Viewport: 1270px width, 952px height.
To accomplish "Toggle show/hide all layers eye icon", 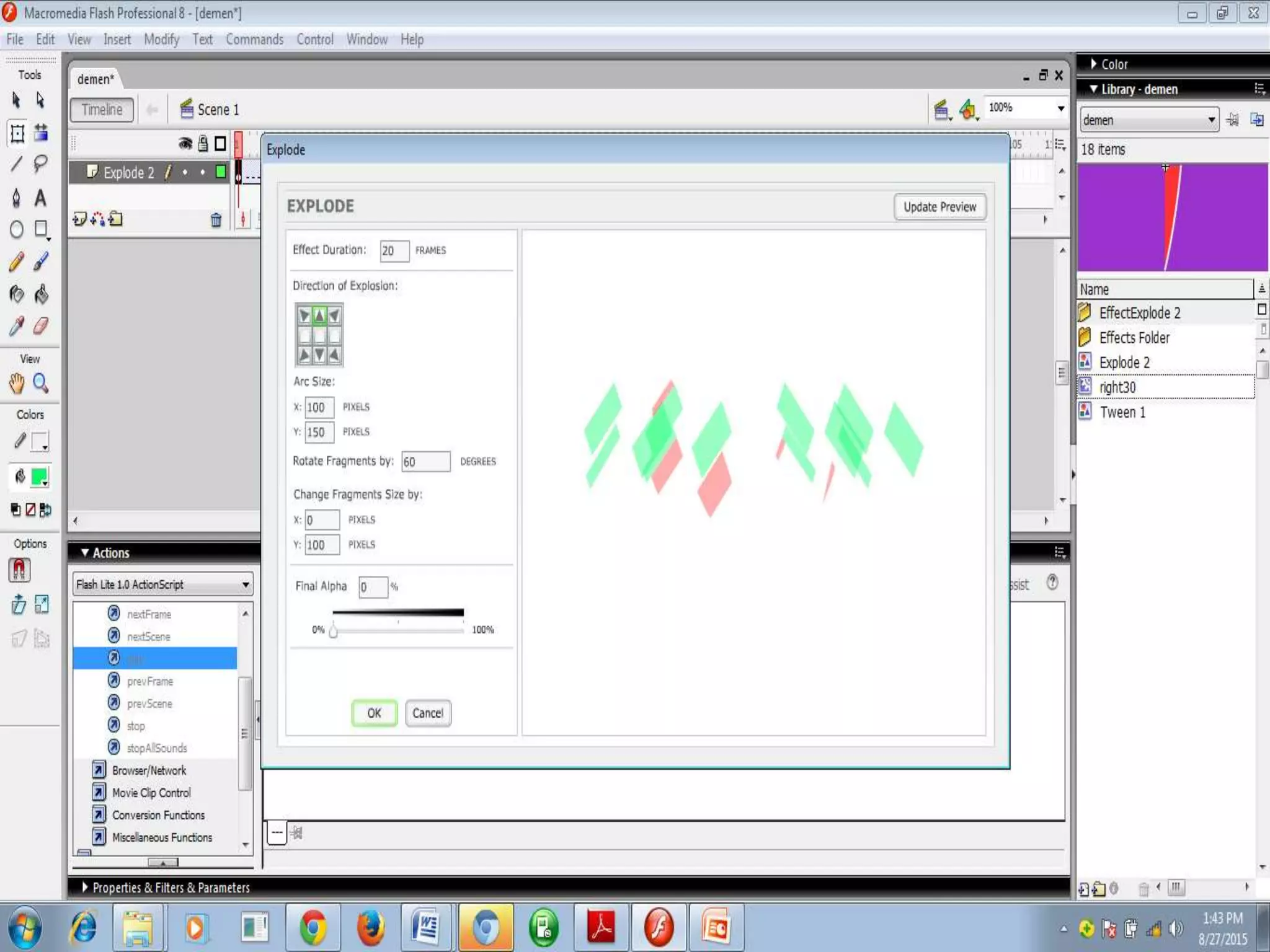I will pyautogui.click(x=185, y=144).
